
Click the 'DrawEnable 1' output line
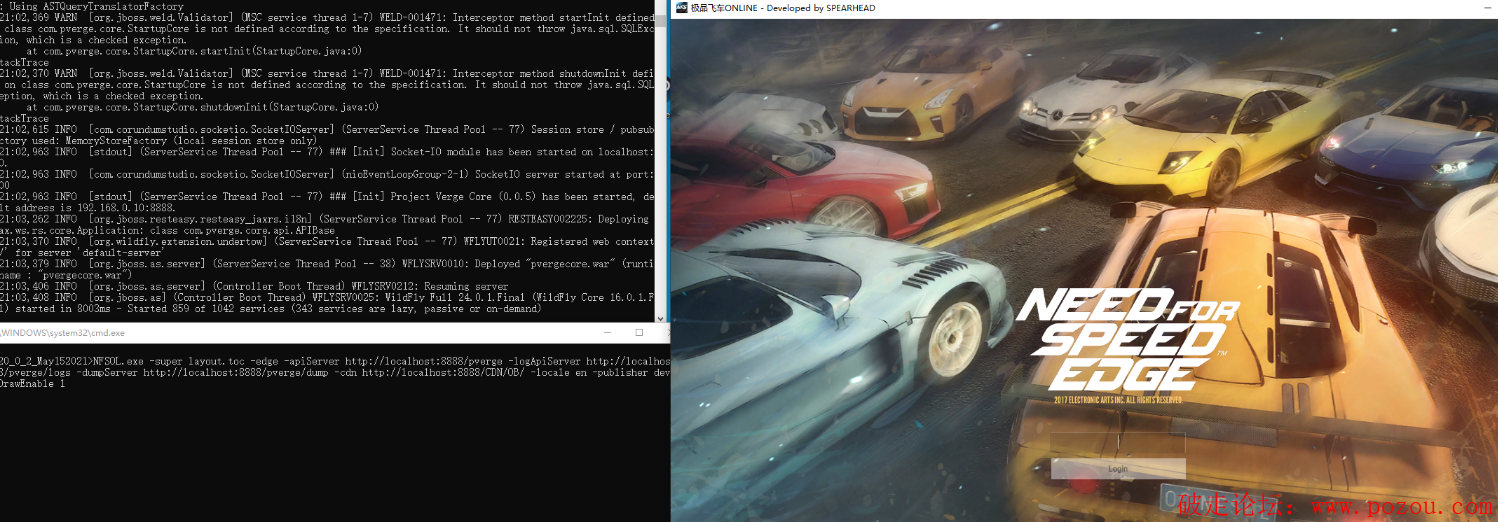point(33,384)
